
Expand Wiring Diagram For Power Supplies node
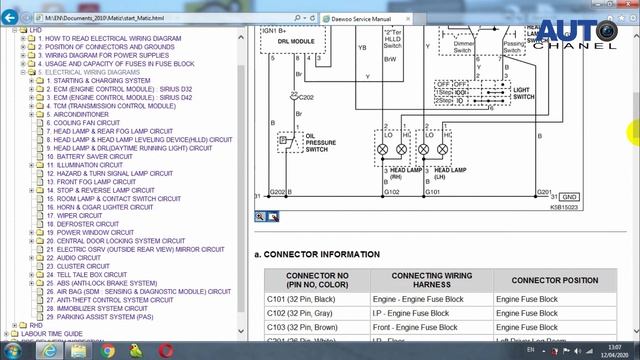(x=23, y=56)
